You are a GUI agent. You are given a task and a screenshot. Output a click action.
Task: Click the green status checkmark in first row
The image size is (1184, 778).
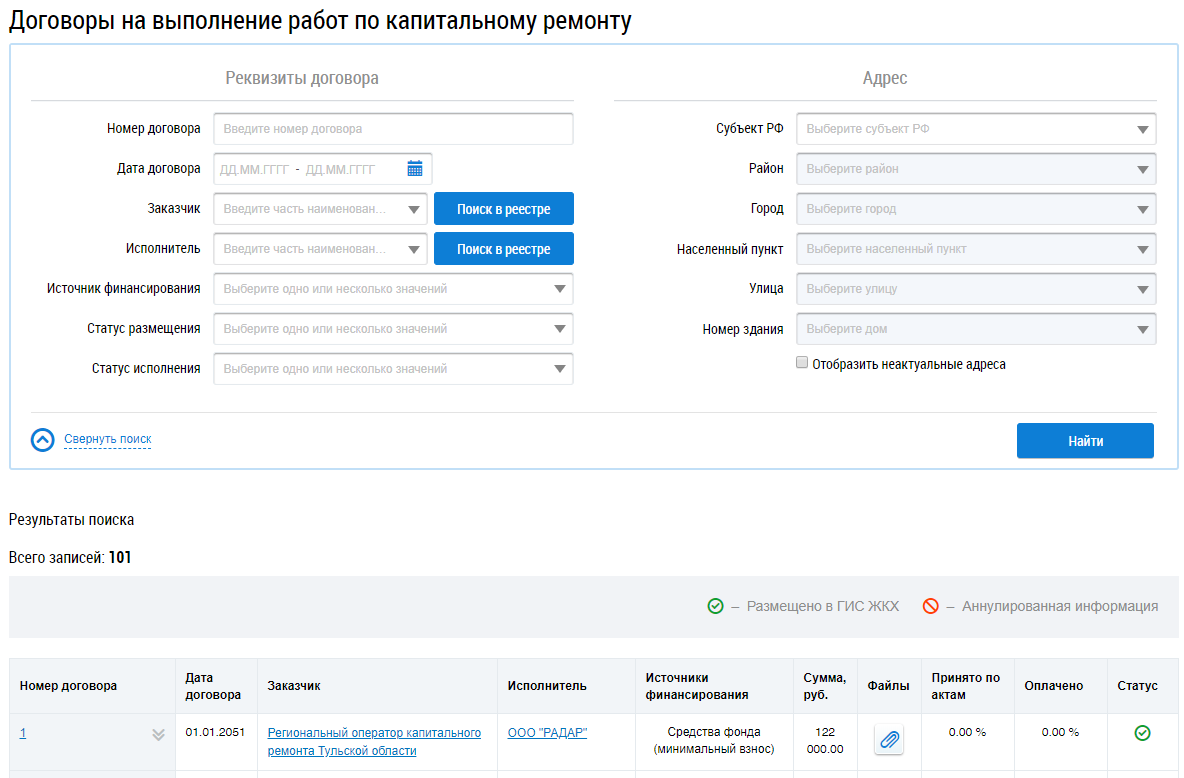[x=1142, y=733]
